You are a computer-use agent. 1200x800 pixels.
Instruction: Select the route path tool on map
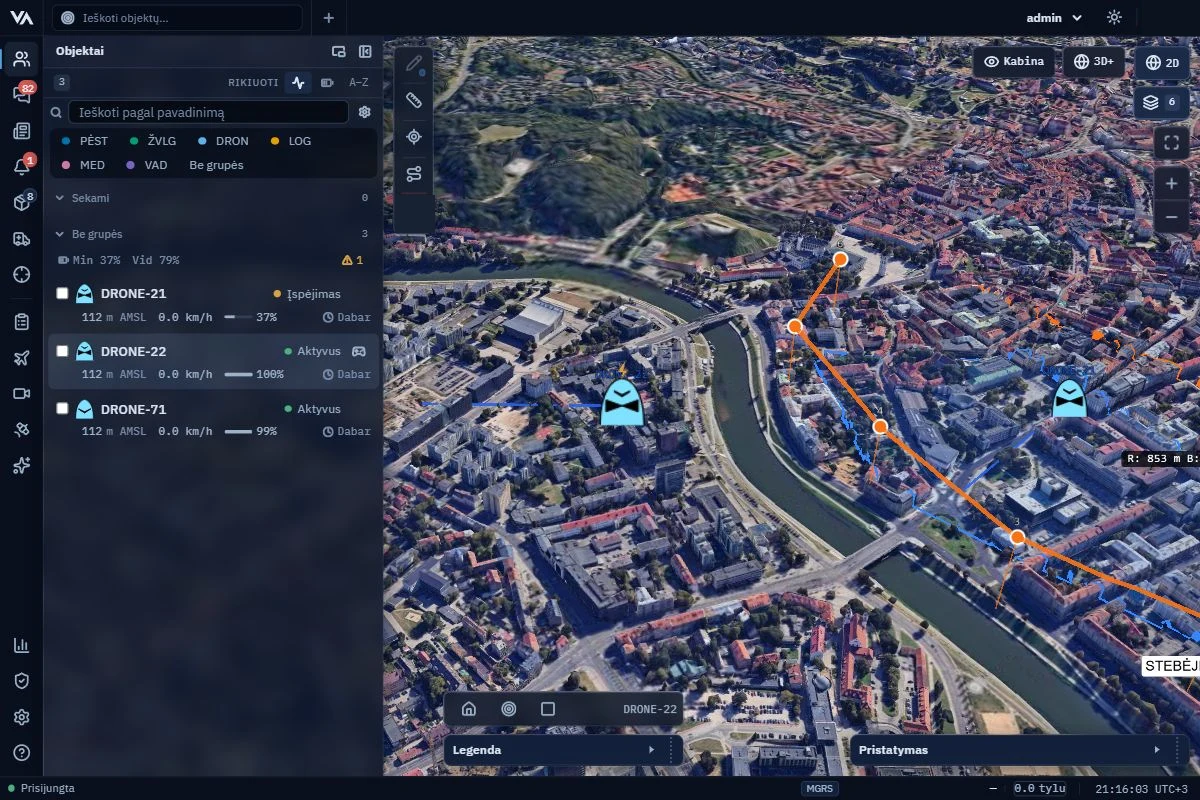coord(414,174)
